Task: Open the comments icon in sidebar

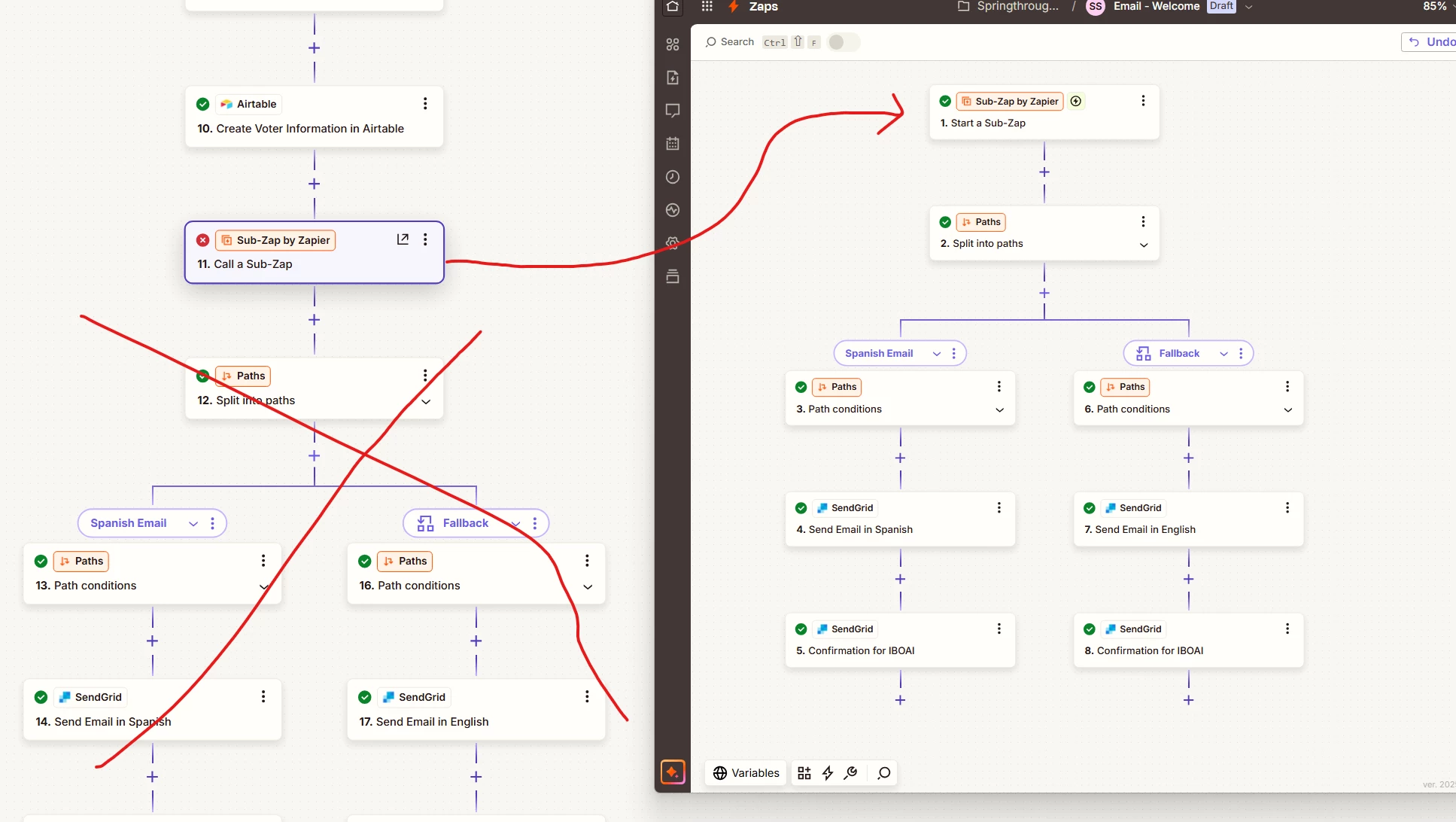Action: click(x=673, y=111)
